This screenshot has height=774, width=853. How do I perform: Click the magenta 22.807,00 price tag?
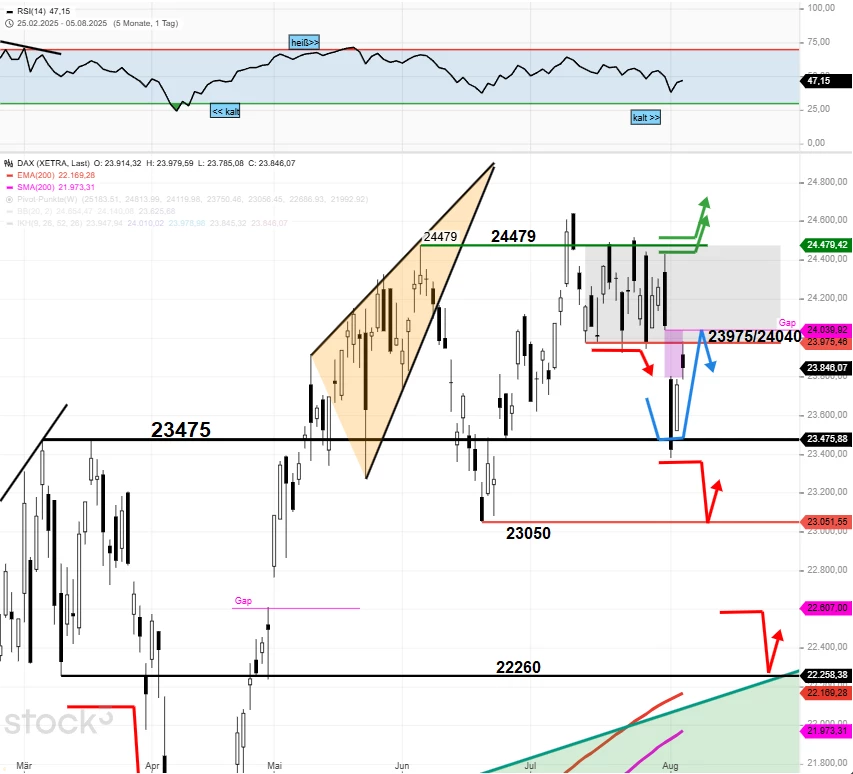[825, 608]
